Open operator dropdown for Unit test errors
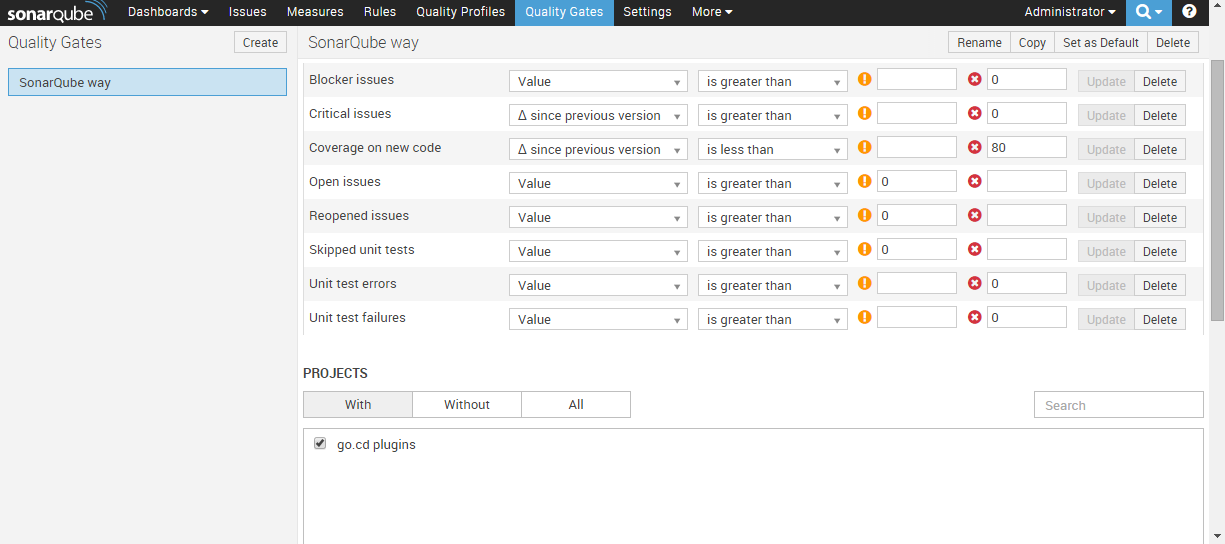The width and height of the screenshot is (1225, 544). tap(773, 285)
